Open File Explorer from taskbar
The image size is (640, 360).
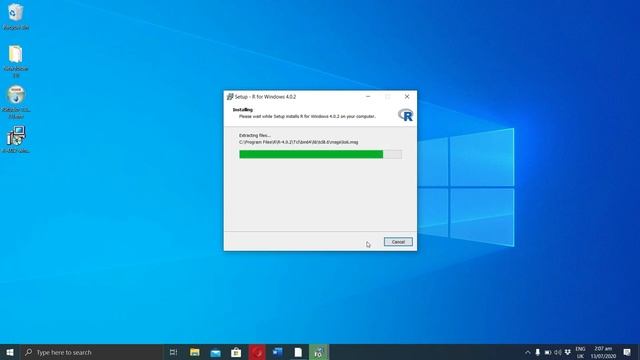pos(195,352)
